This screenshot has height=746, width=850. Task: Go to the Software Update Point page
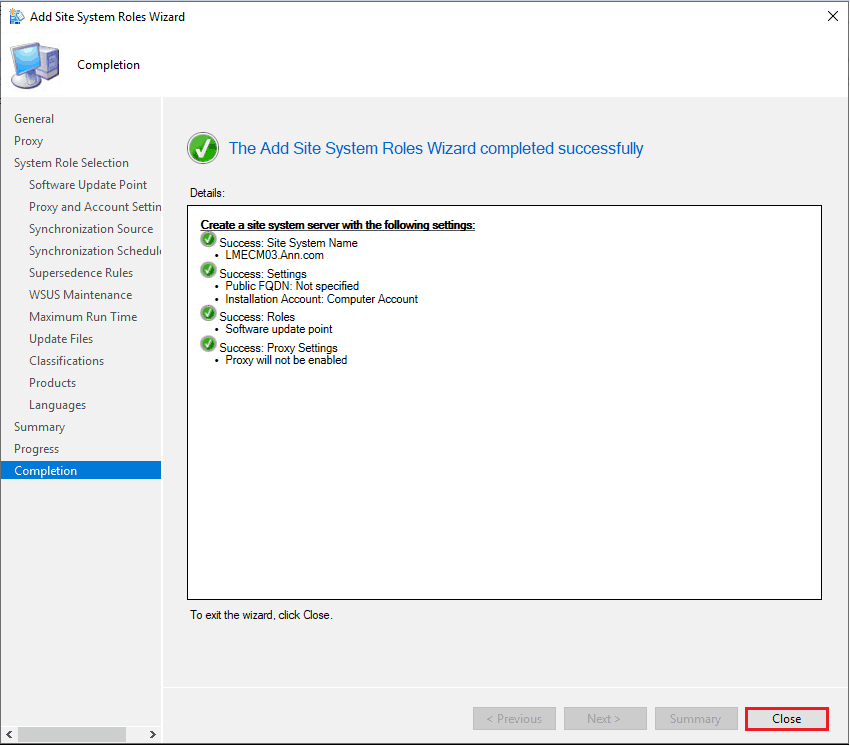pyautogui.click(x=88, y=185)
